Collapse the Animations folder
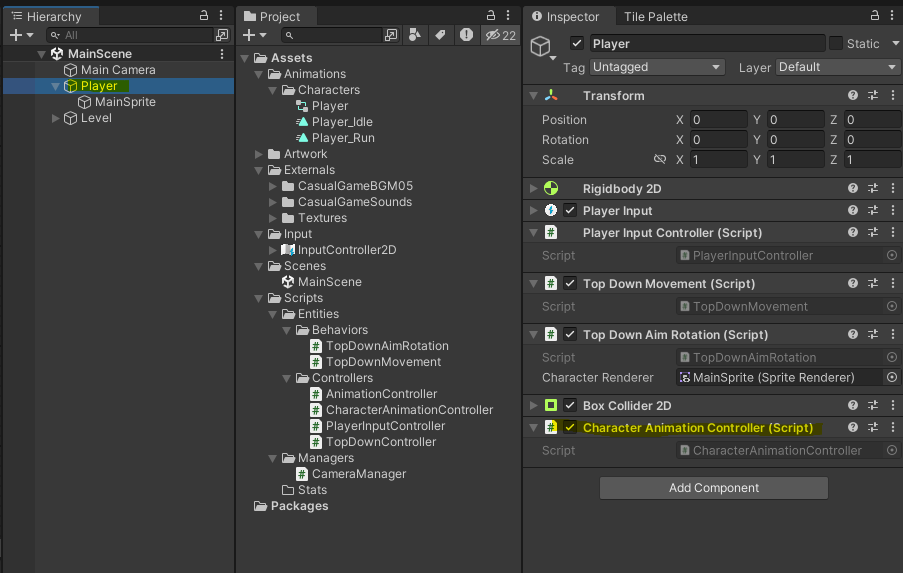Image resolution: width=903 pixels, height=573 pixels. 259,74
